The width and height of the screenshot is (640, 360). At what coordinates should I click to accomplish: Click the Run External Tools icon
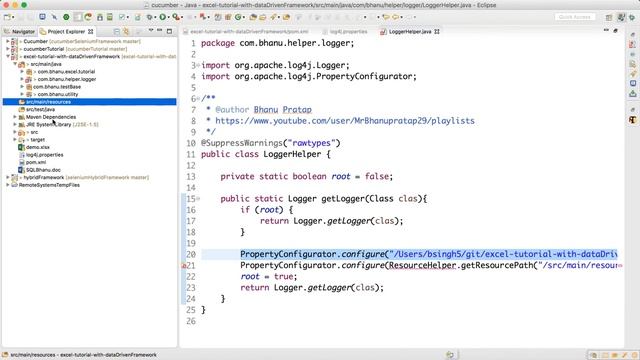click(176, 17)
